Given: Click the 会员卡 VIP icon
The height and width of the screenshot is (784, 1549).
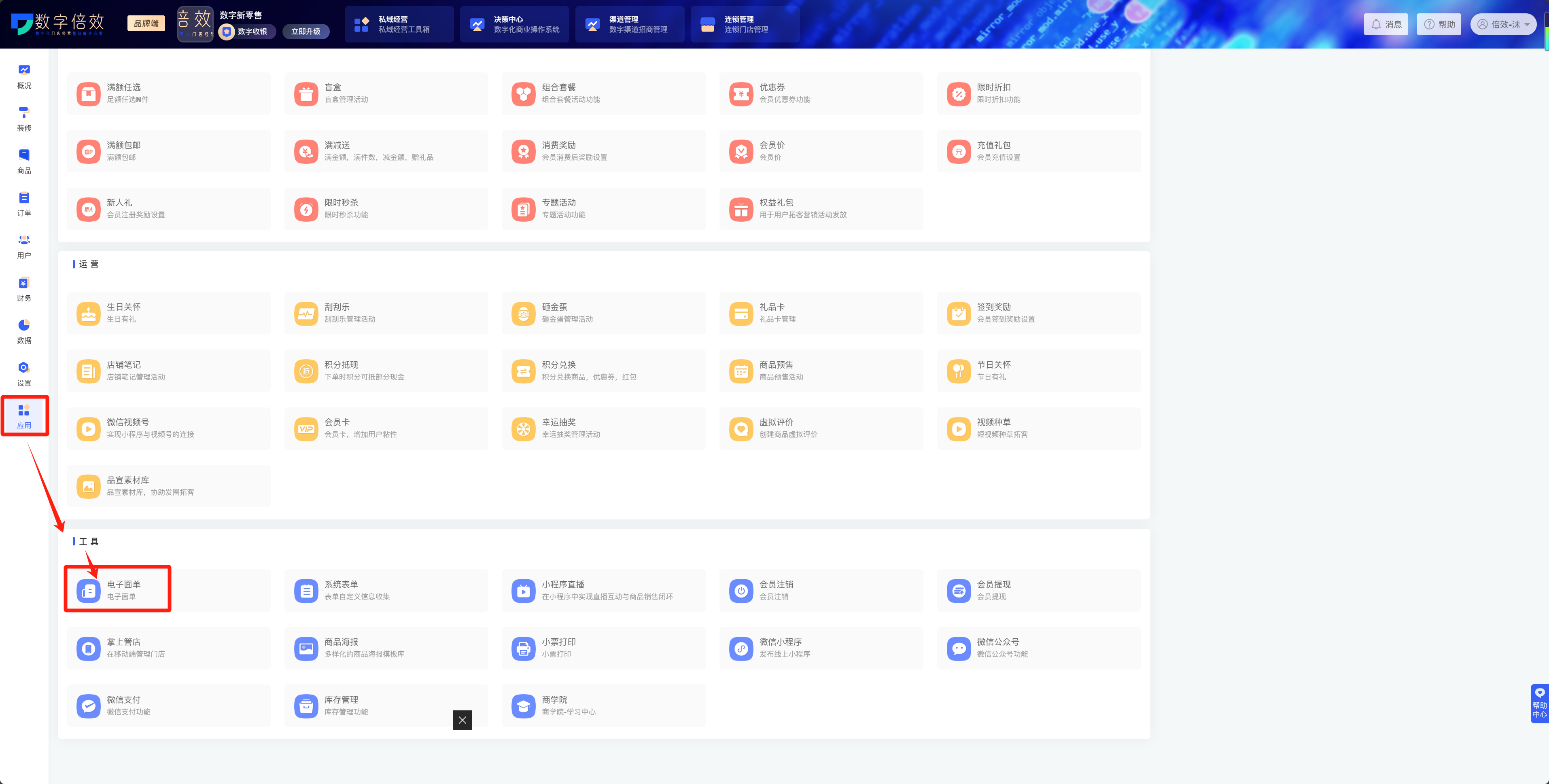Looking at the screenshot, I should 306,429.
